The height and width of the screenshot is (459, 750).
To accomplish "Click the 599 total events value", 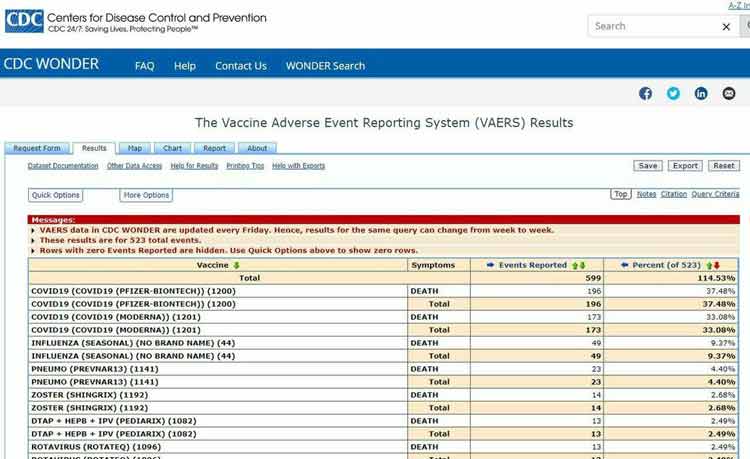I will pos(593,278).
